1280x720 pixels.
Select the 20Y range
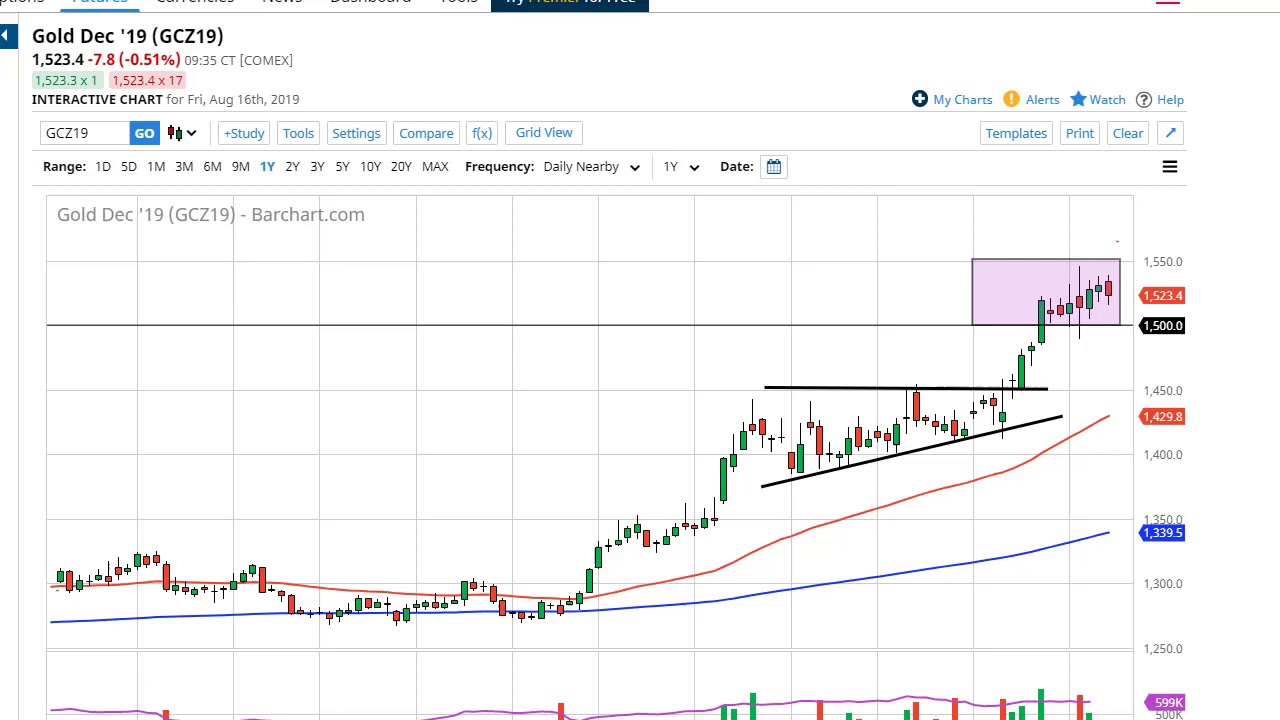[x=401, y=167]
